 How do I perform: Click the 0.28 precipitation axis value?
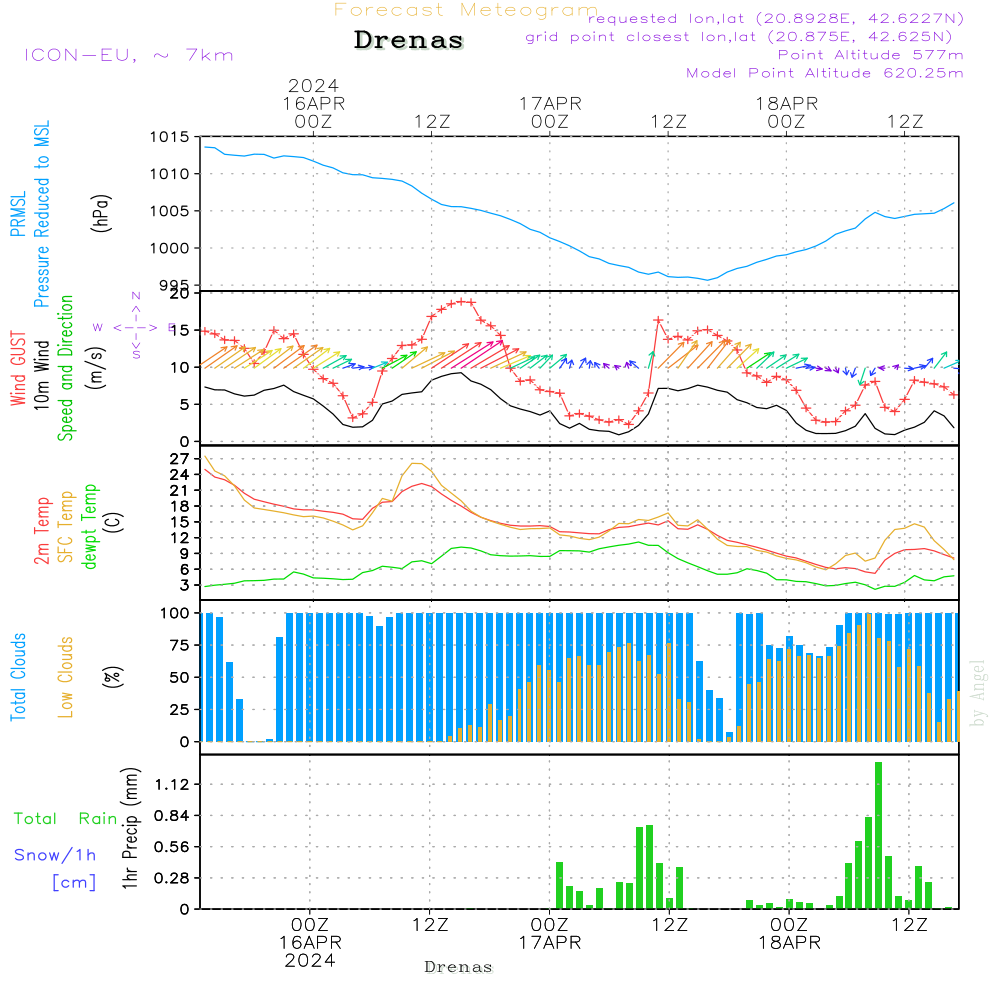click(x=172, y=878)
